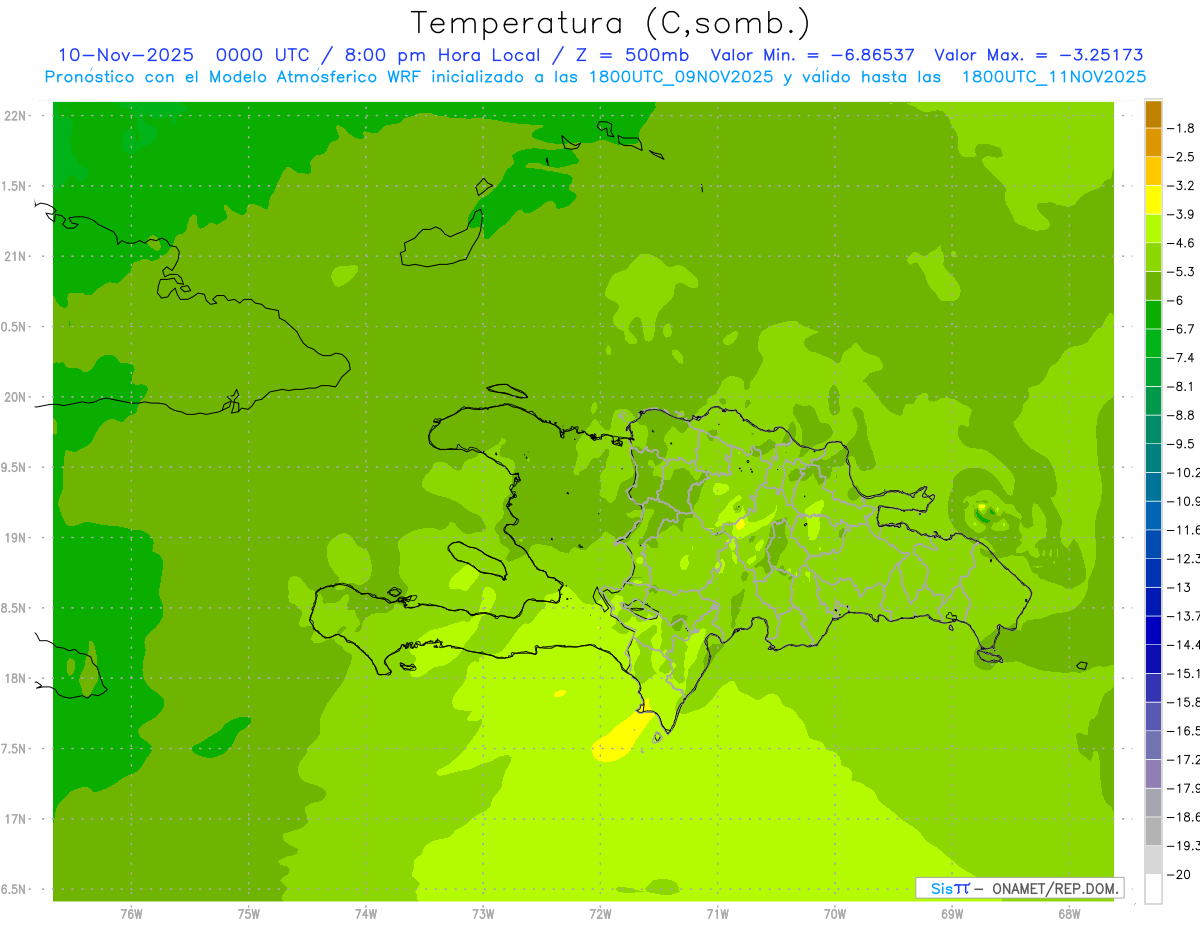Screen dimensions: 1200x927
Task: Click the "-3.2" color scale label
Action: [1182, 186]
